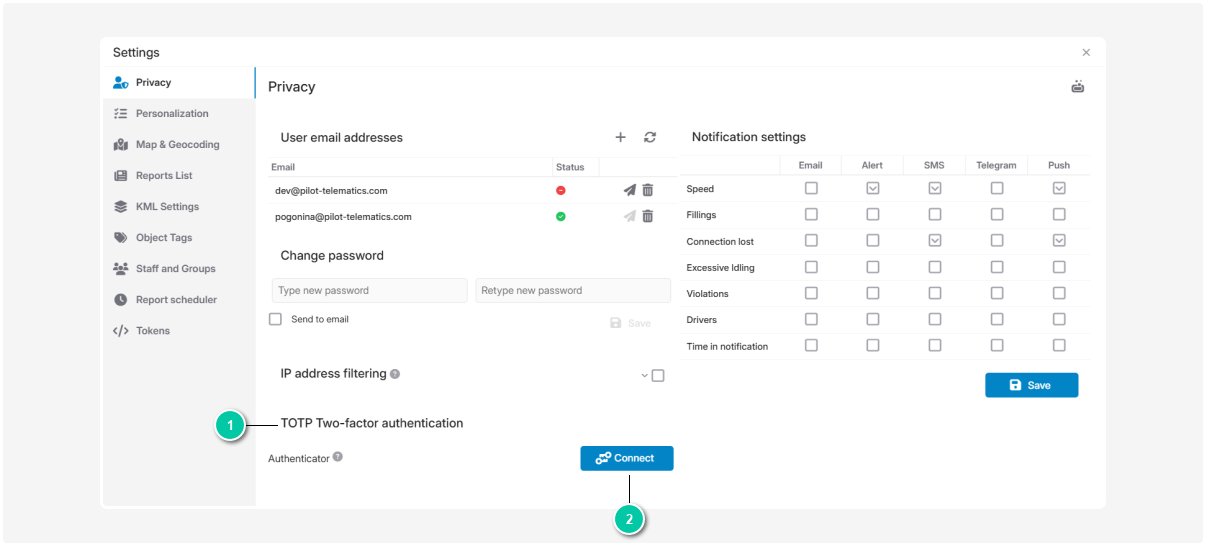Save the notification settings
Viewport: 1206px width, 556px height.
tap(1031, 385)
